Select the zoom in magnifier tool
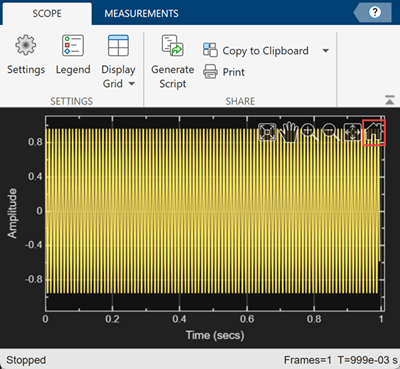This screenshot has height=369, width=400. [x=310, y=132]
